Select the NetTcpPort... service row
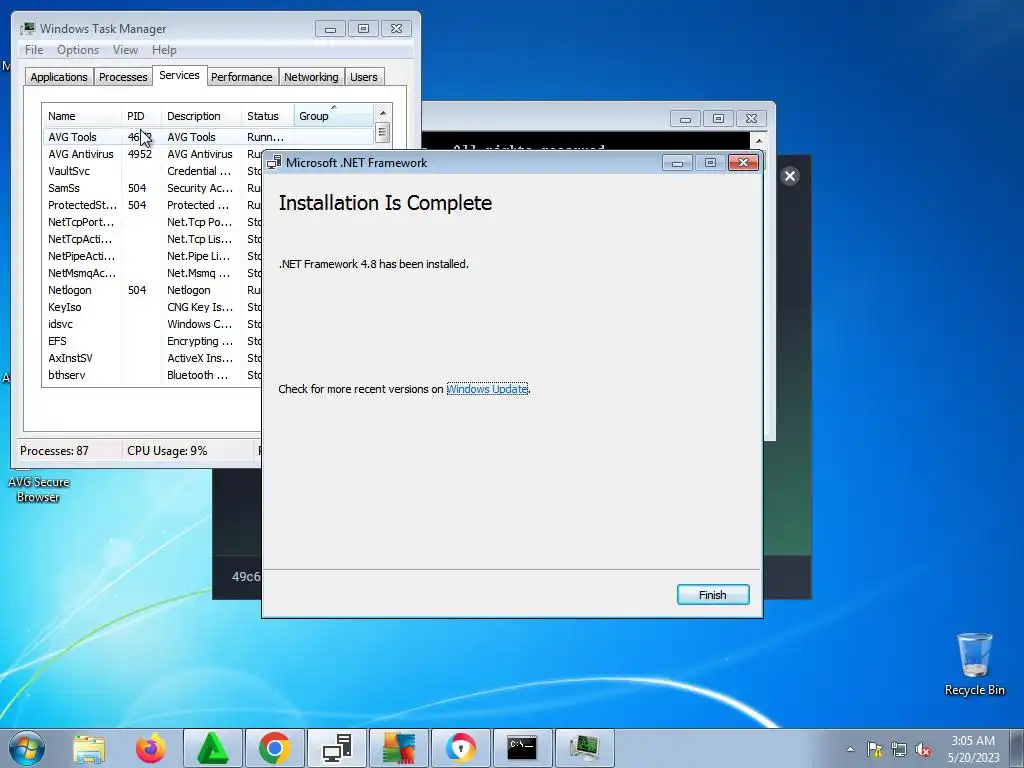The height and width of the screenshot is (768, 1024). [152, 222]
